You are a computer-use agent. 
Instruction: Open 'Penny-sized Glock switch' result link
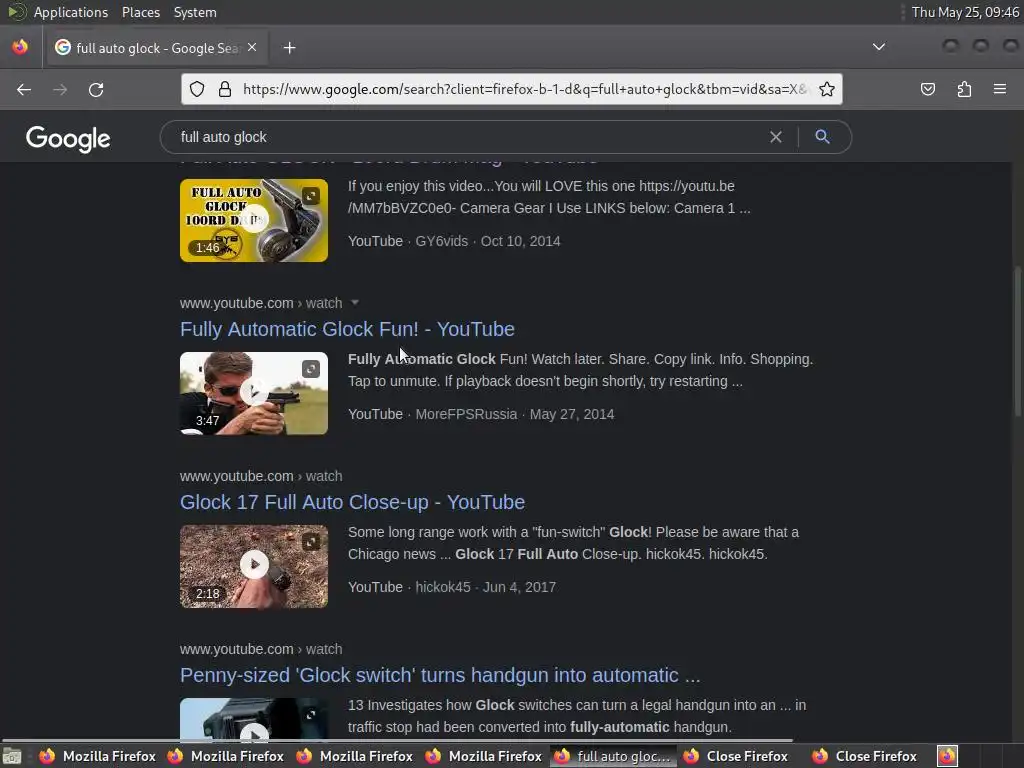point(440,675)
